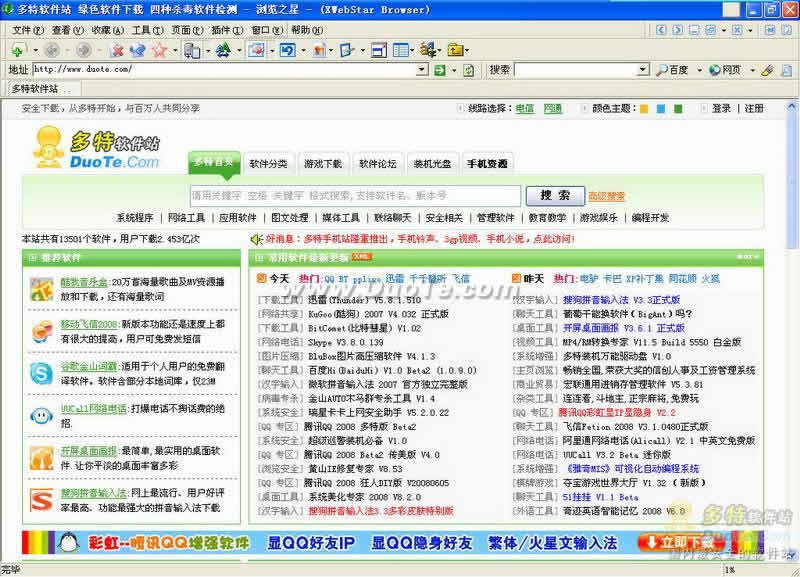
Task: Open the 安全相关 category link
Action: [x=444, y=218]
